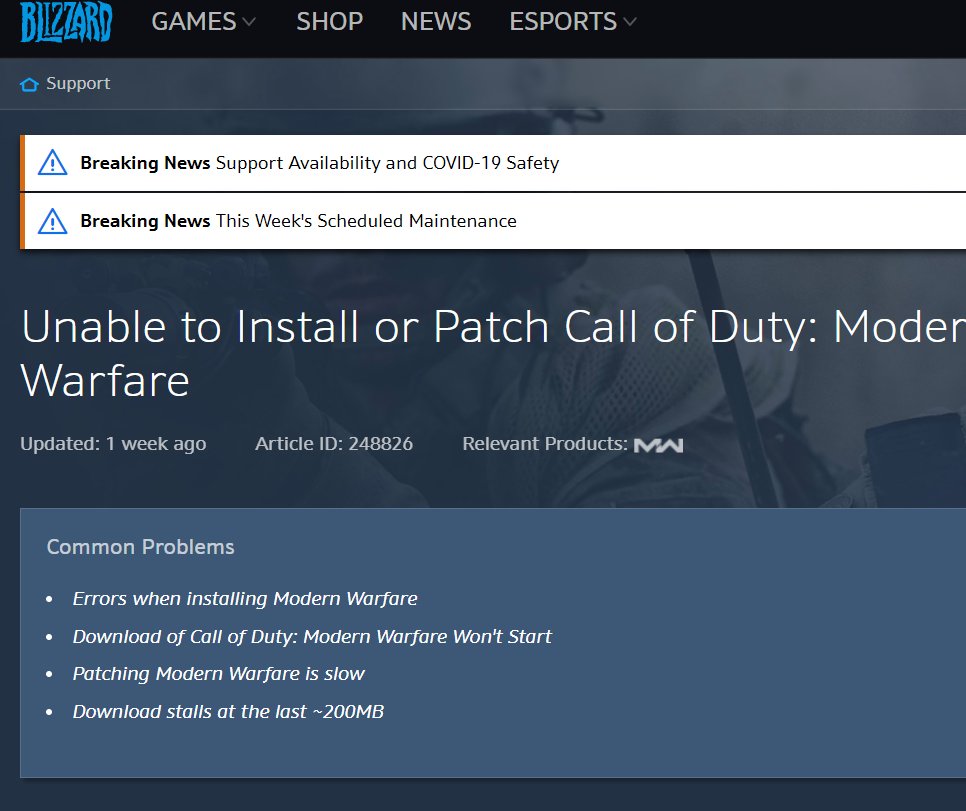Open 'Patching Modern Warfare is slow' link
This screenshot has width=966, height=811.
click(x=219, y=674)
